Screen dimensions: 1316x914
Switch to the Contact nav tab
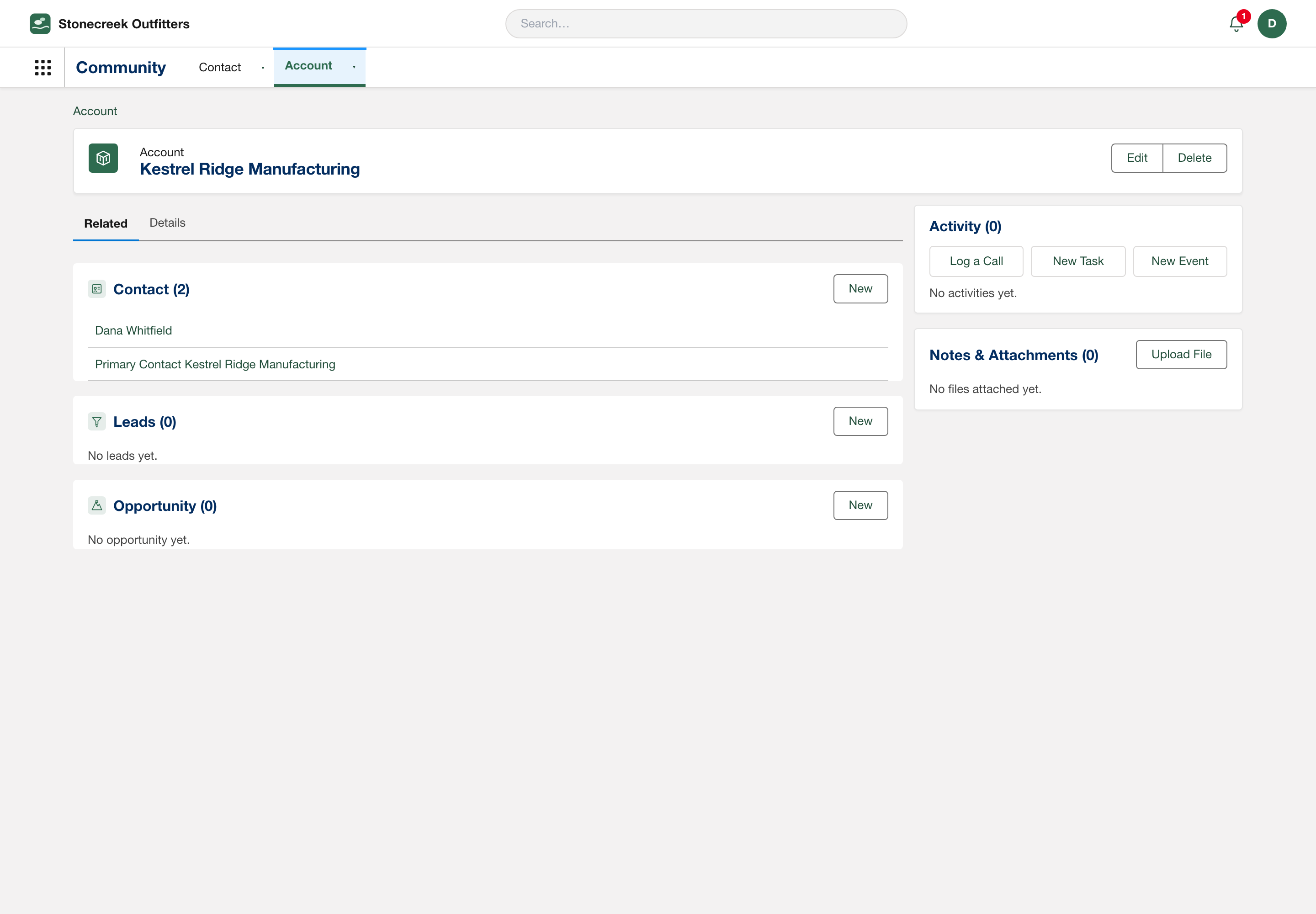(220, 68)
